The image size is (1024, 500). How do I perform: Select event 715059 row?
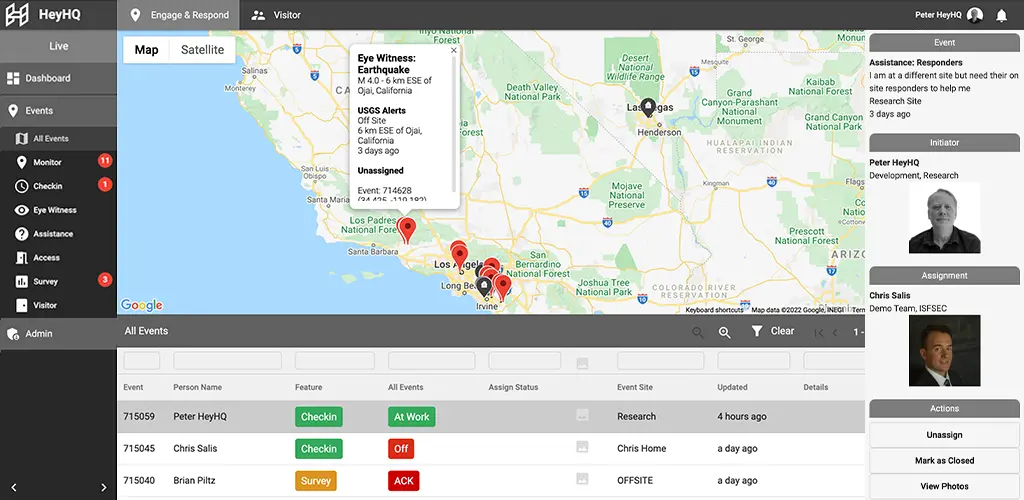coord(491,416)
